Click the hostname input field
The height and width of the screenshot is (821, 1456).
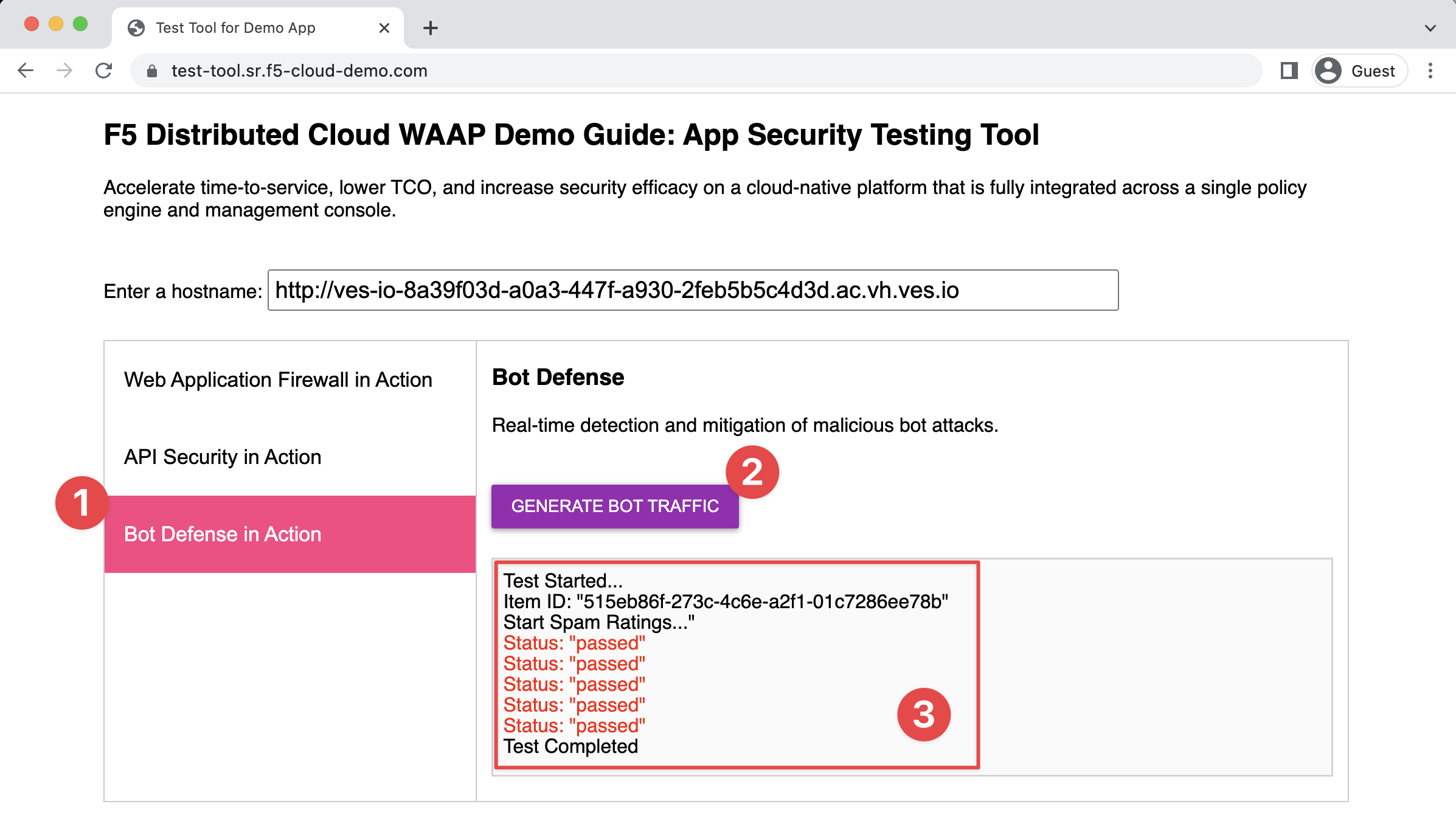pos(693,290)
